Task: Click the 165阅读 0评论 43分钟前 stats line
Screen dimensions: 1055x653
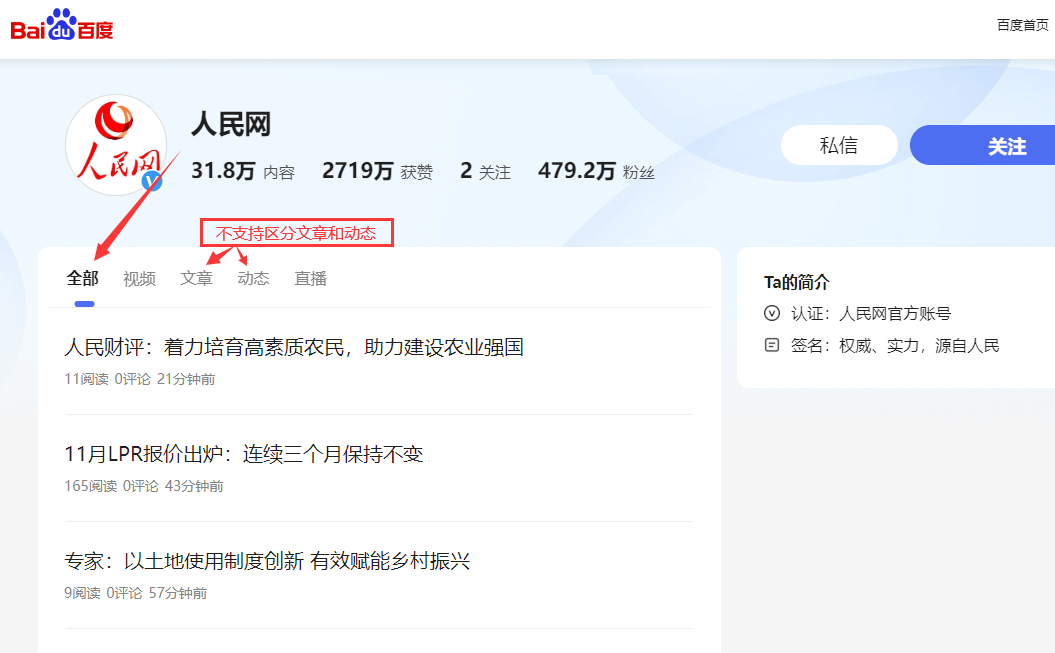Action: coord(144,486)
